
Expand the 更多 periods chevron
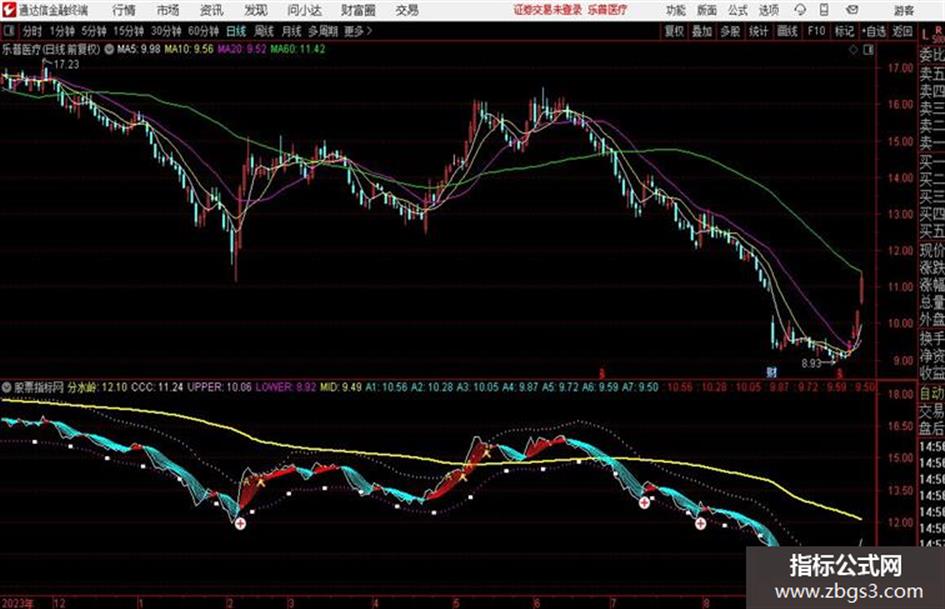(359, 31)
